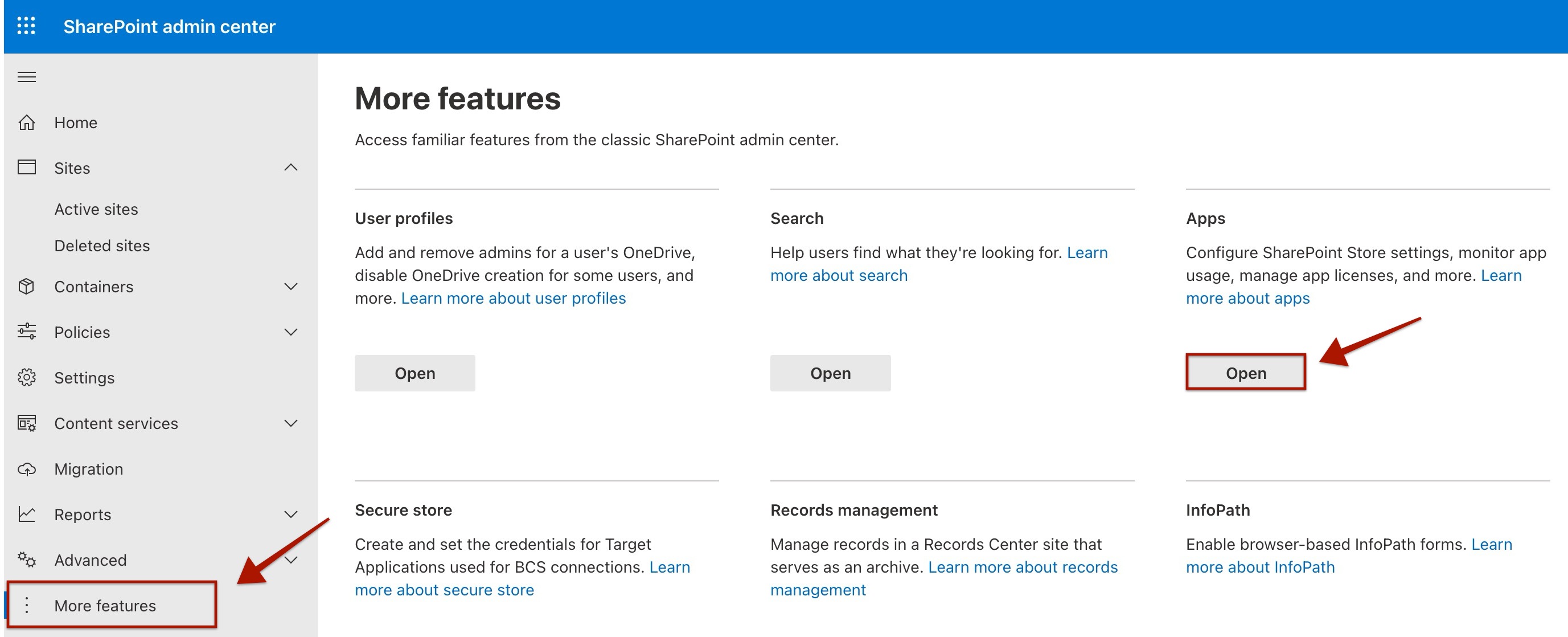Follow Learn more about records management link
Image resolution: width=1568 pixels, height=637 pixels.
click(1023, 567)
